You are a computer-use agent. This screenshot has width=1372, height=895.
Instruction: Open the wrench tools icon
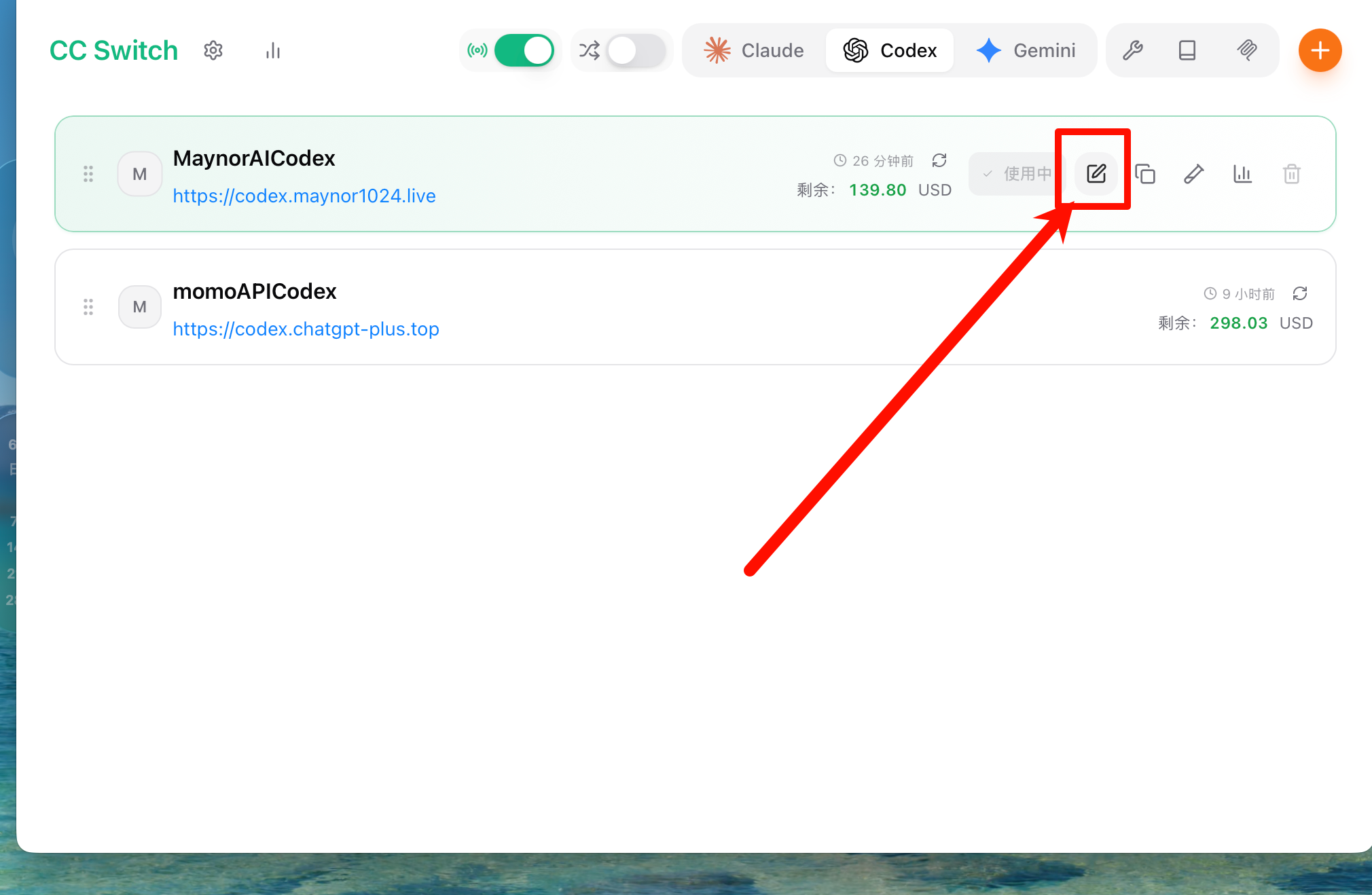click(x=1133, y=50)
